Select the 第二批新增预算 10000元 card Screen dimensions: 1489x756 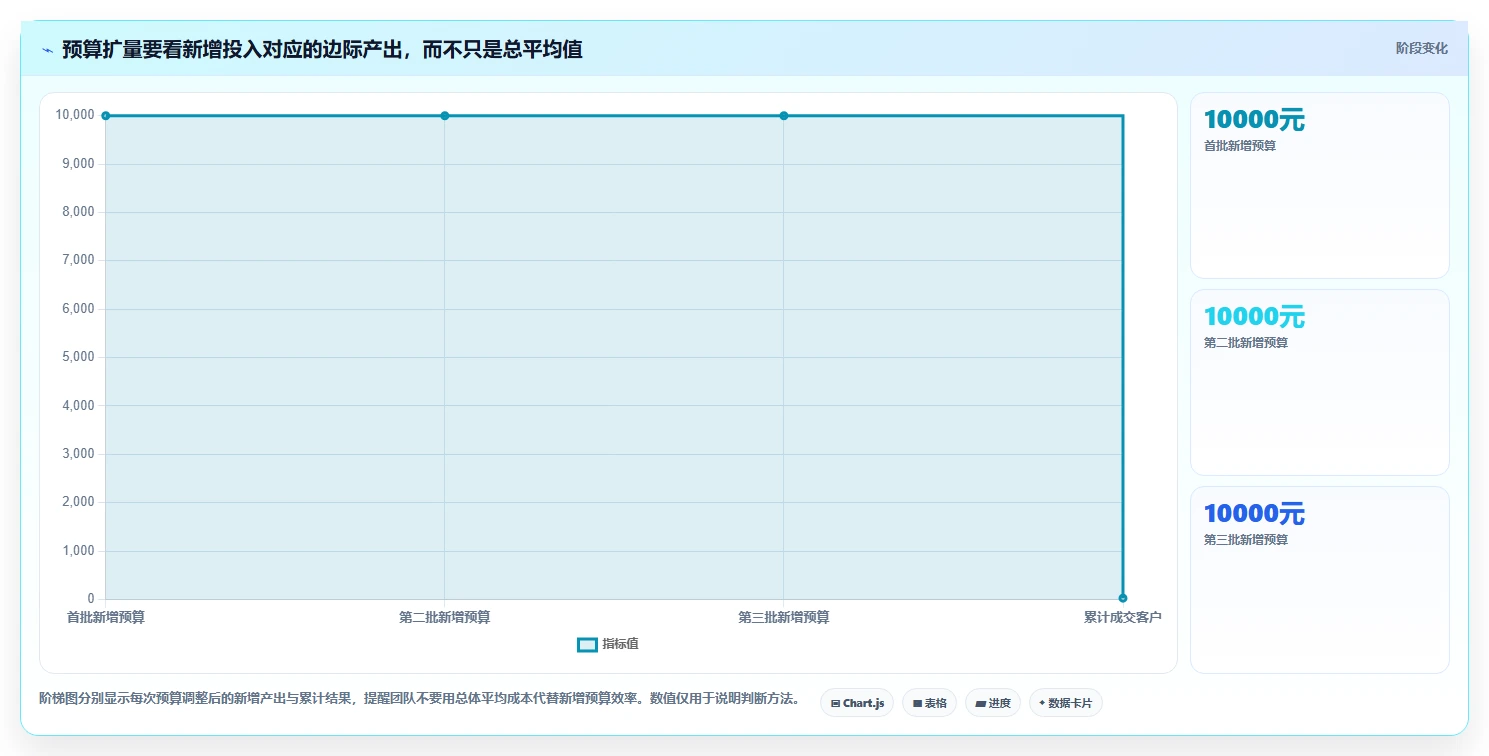tap(1319, 382)
